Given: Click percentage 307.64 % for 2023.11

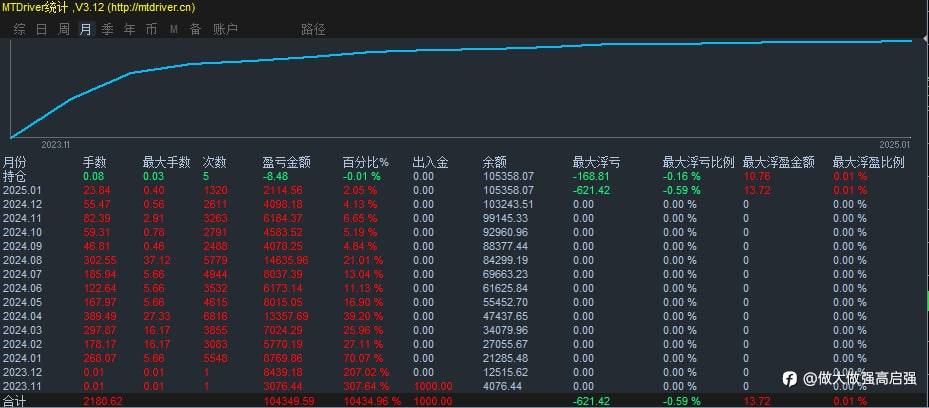Looking at the screenshot, I should (366, 386).
